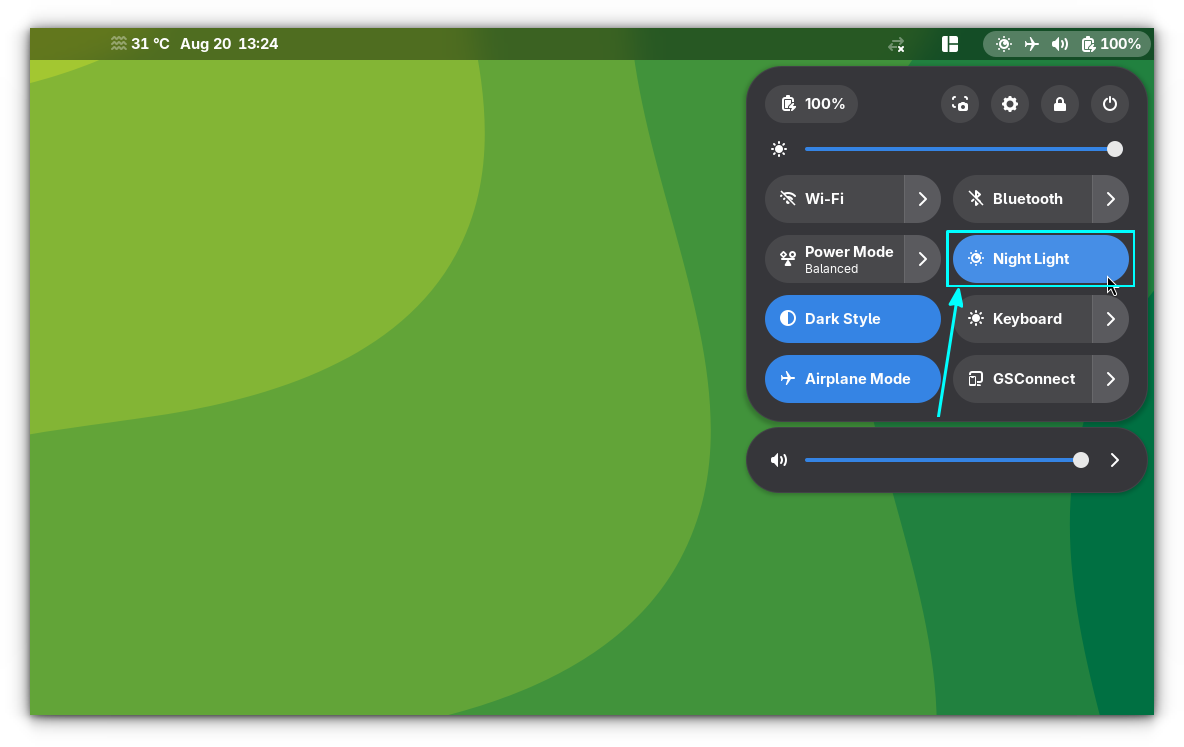
Task: Expand the Bluetooth devices submenu arrow
Action: pos(1111,199)
